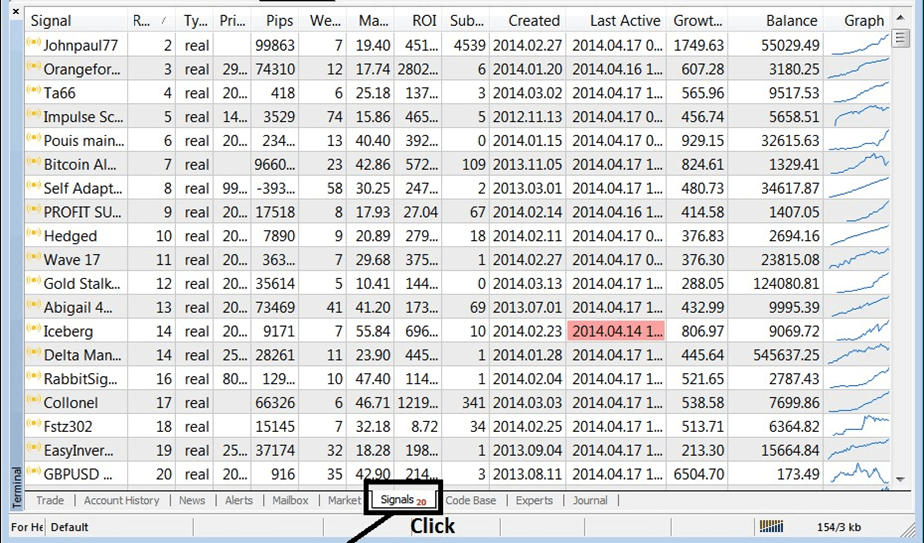
Task: Click balance value 545637.25
Action: tap(786, 355)
